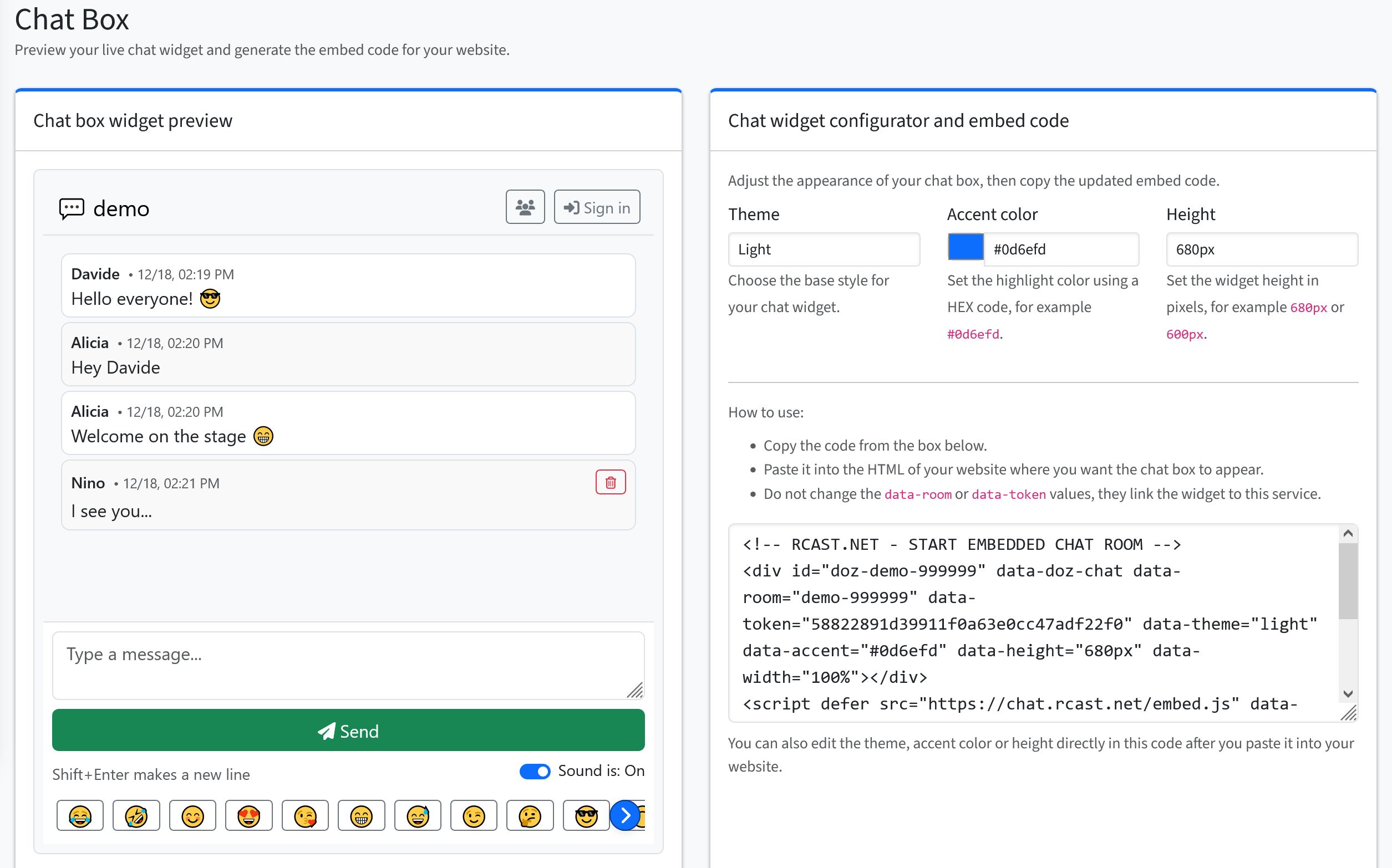Insert the winking emoji
1392x868 pixels.
[x=474, y=815]
